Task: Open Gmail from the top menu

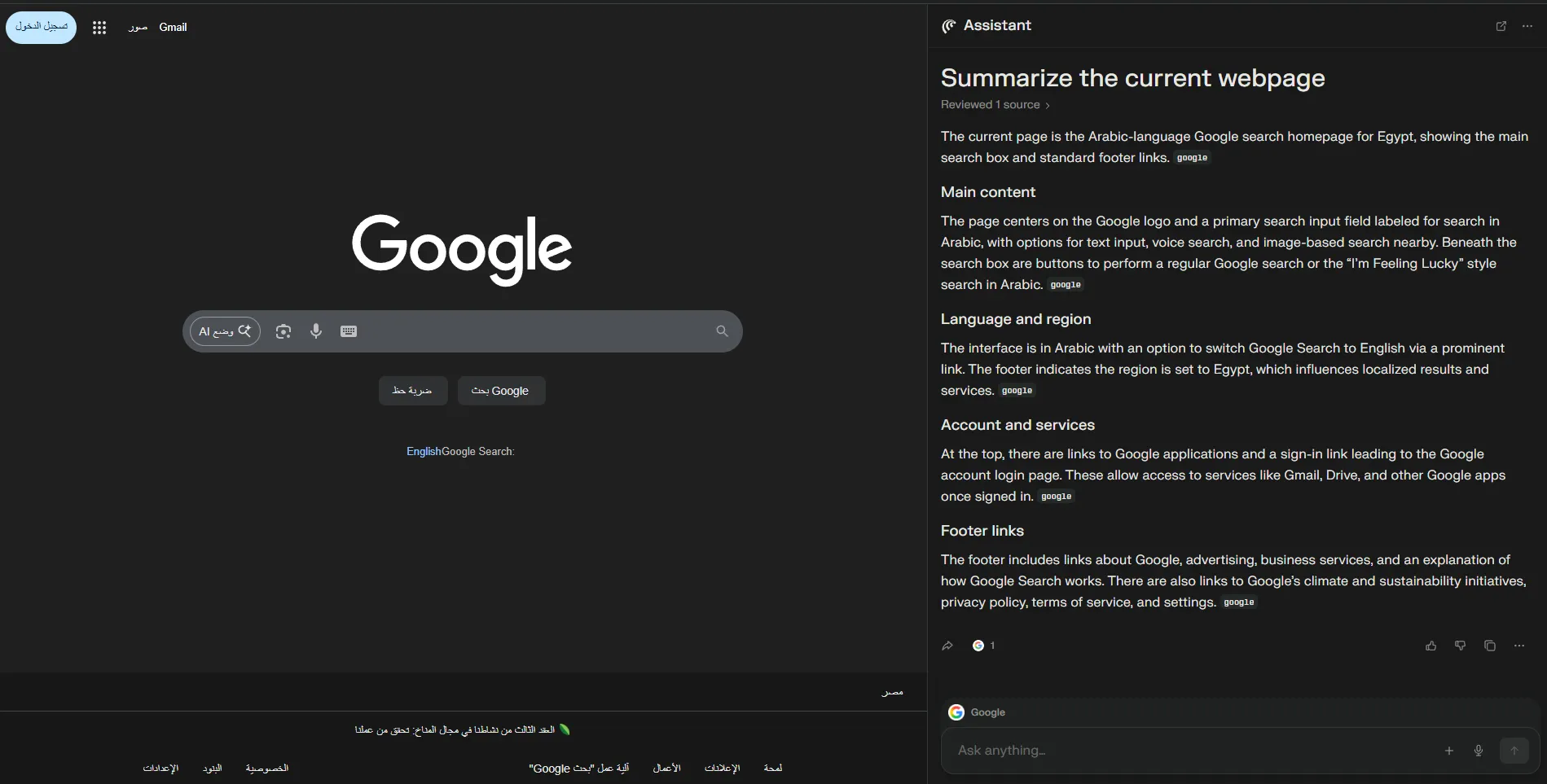Action: [173, 27]
